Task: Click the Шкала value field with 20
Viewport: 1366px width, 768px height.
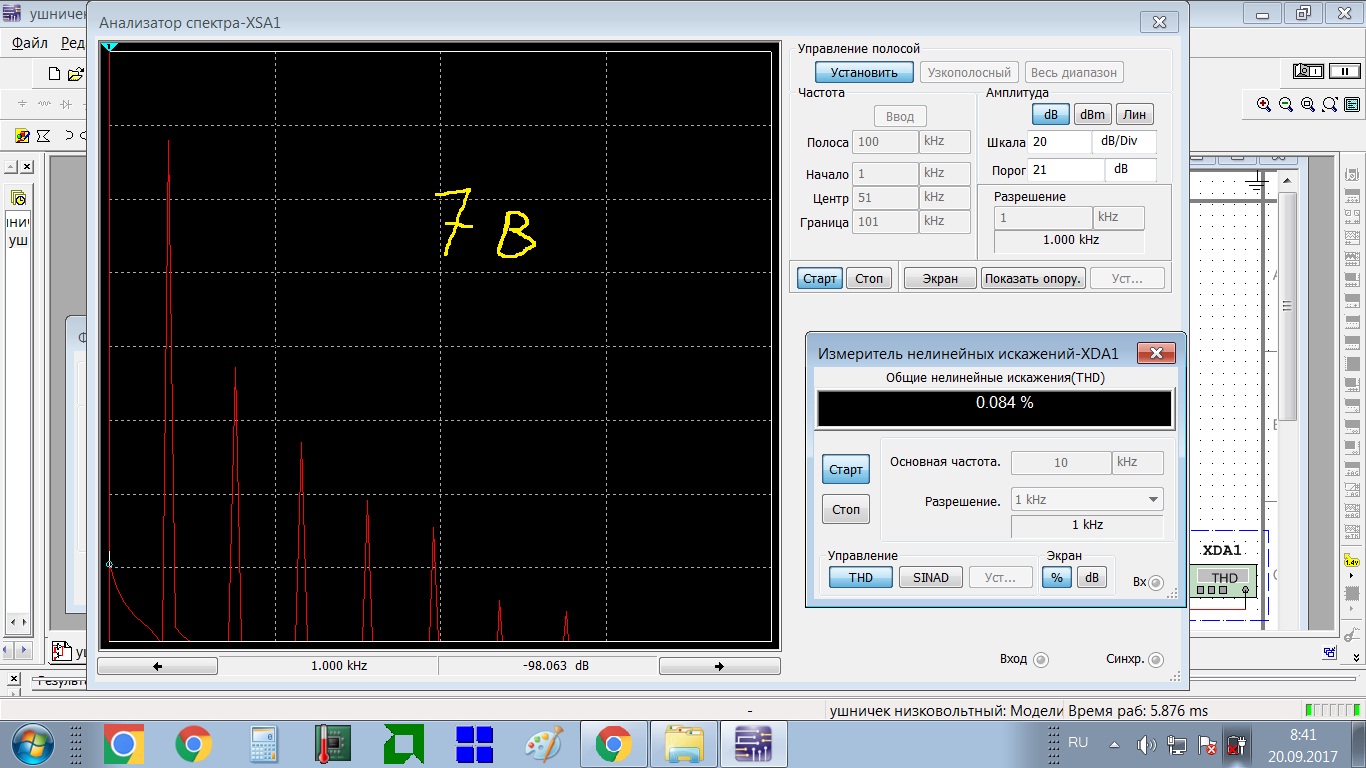Action: 1059,142
